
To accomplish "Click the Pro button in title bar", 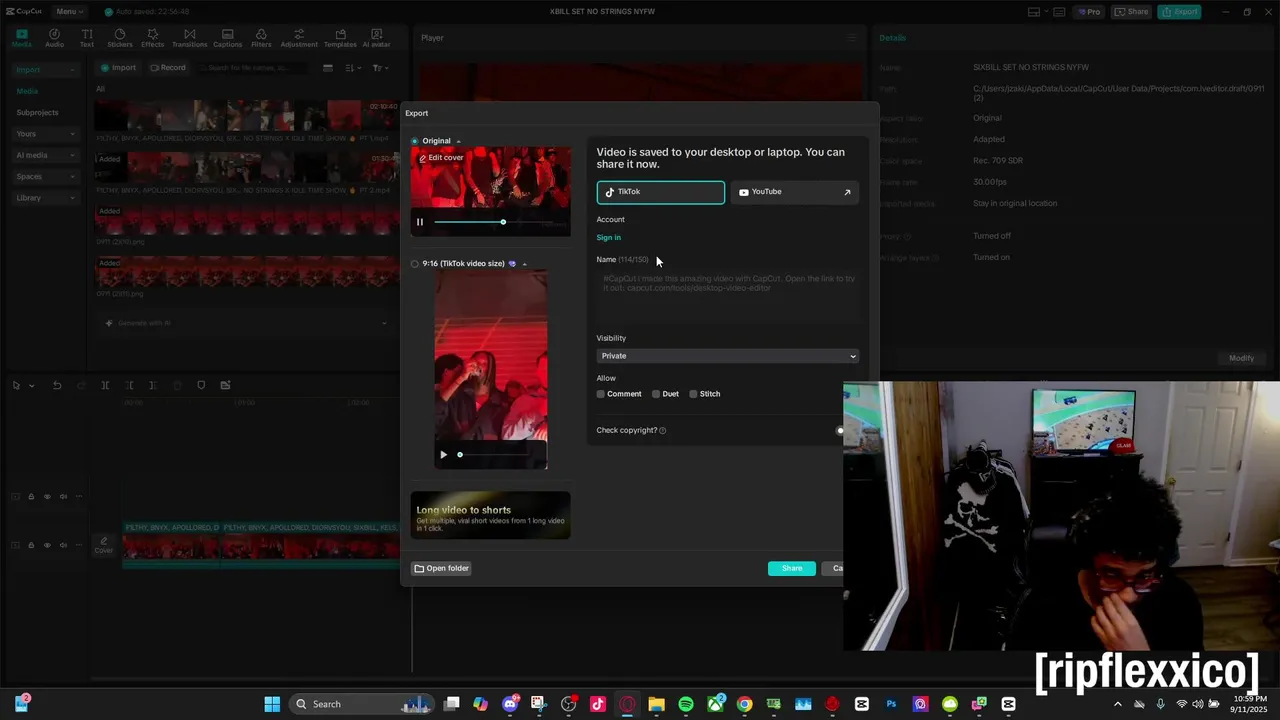I will click(x=1088, y=12).
